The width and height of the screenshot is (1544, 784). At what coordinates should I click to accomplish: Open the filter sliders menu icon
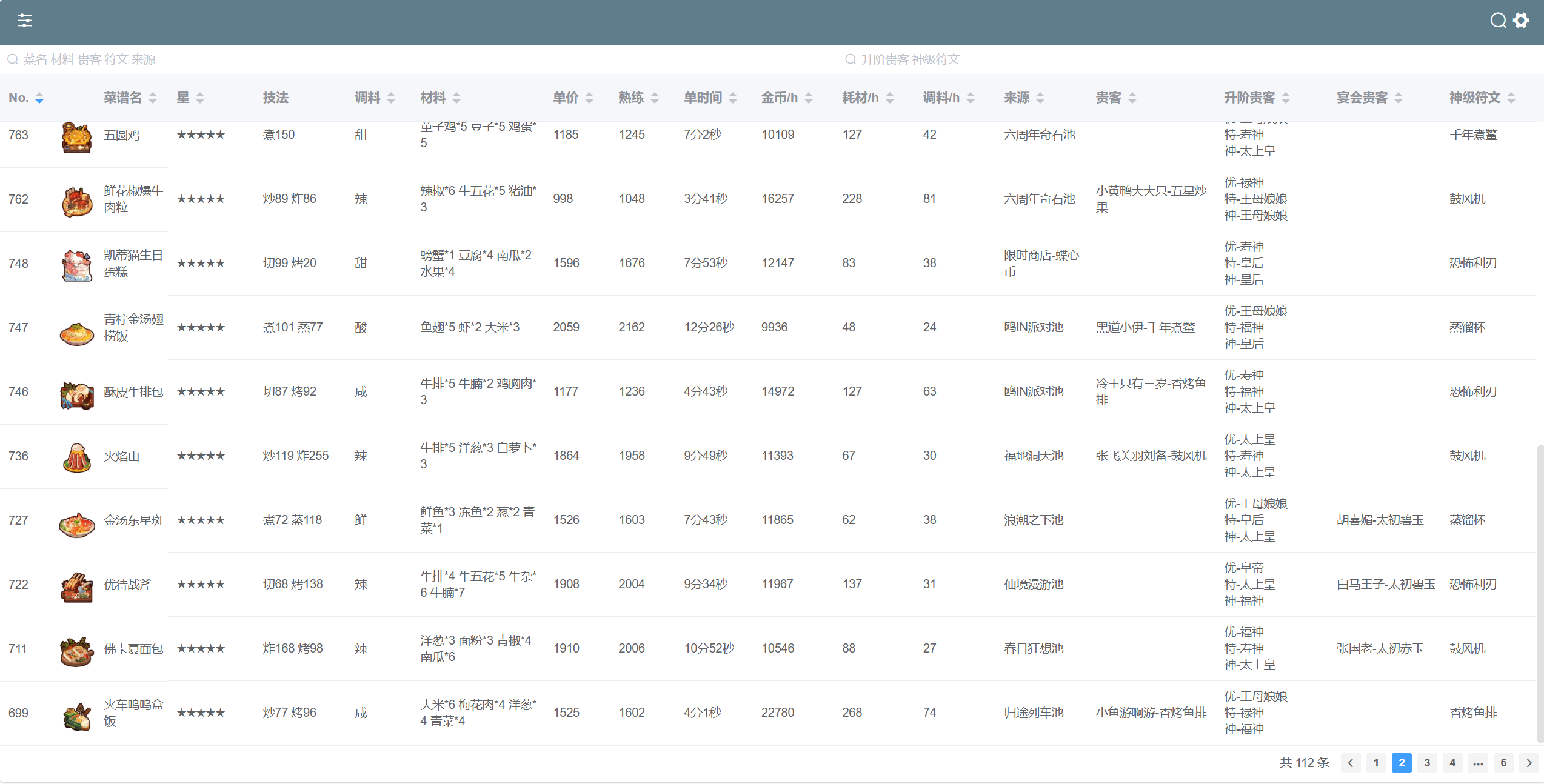(25, 21)
